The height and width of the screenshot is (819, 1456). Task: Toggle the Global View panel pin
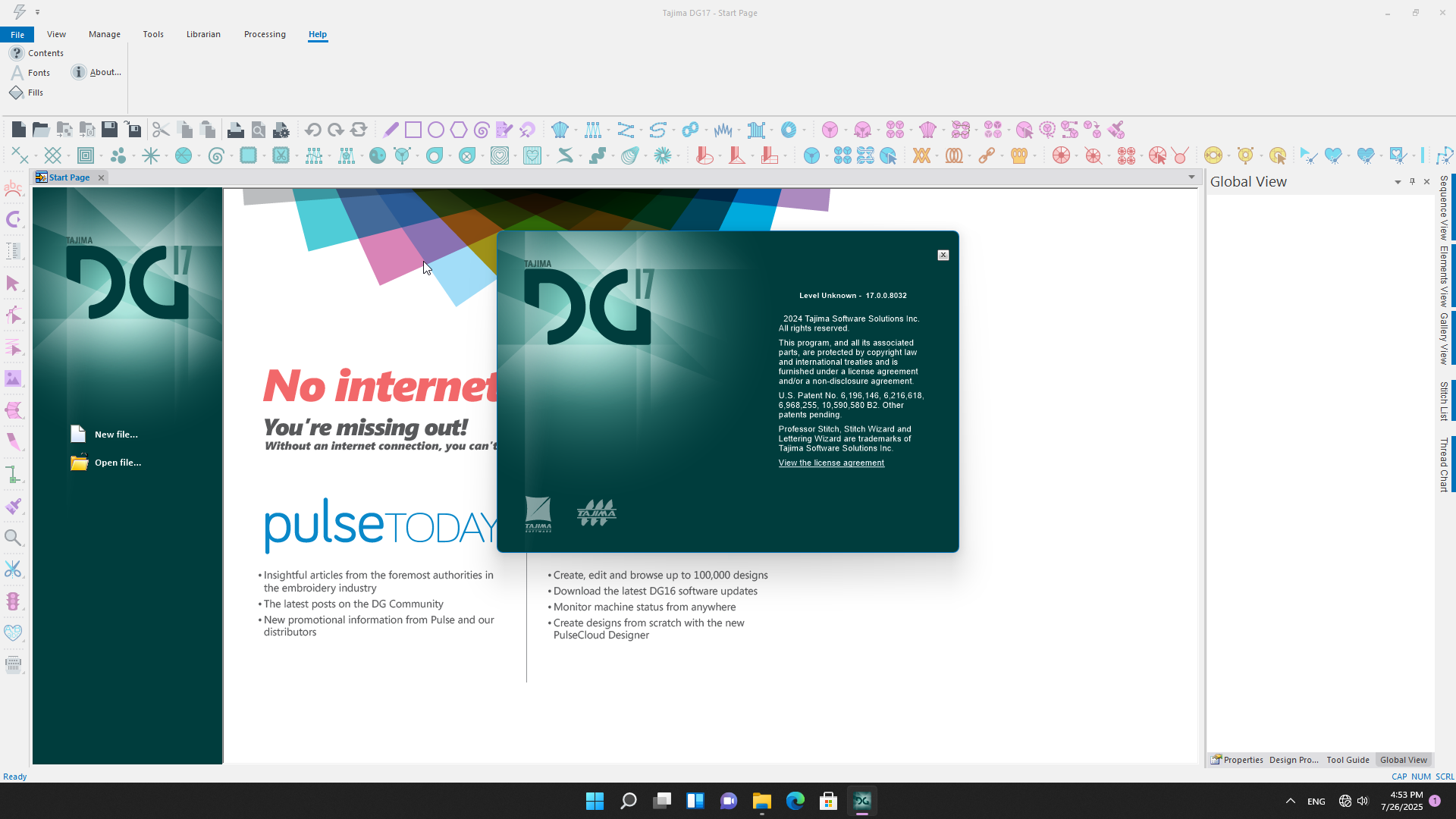coord(1412,181)
